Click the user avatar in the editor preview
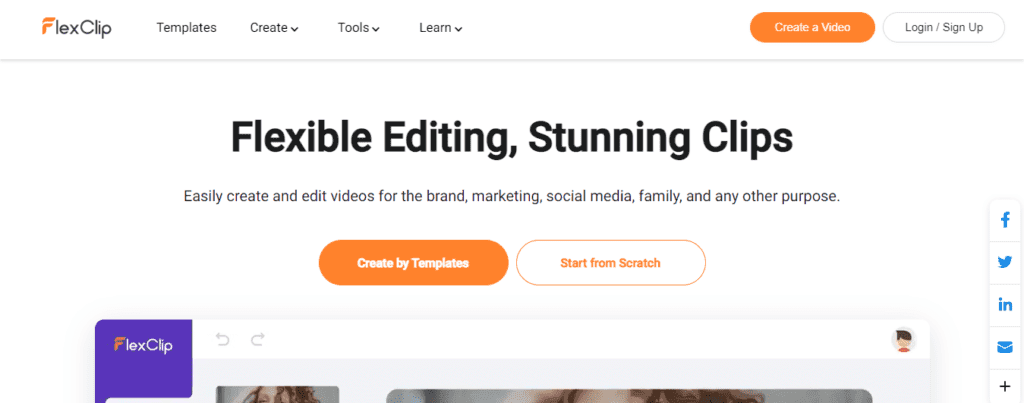Image resolution: width=1024 pixels, height=403 pixels. click(x=903, y=340)
